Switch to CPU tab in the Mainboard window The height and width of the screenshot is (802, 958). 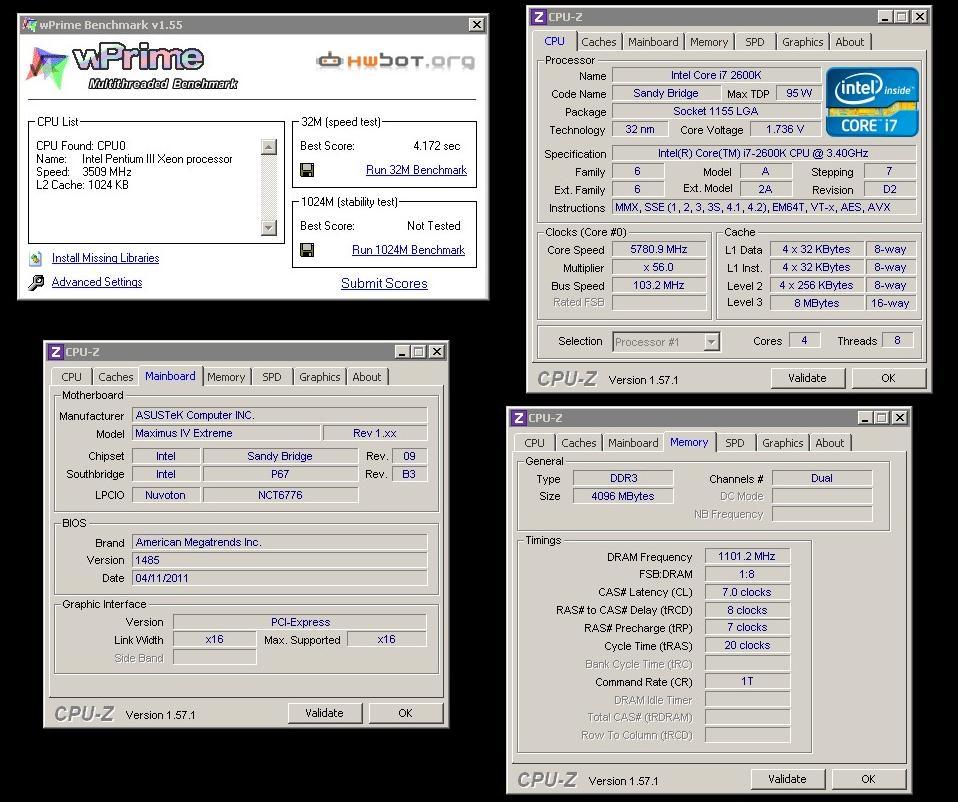coord(71,377)
